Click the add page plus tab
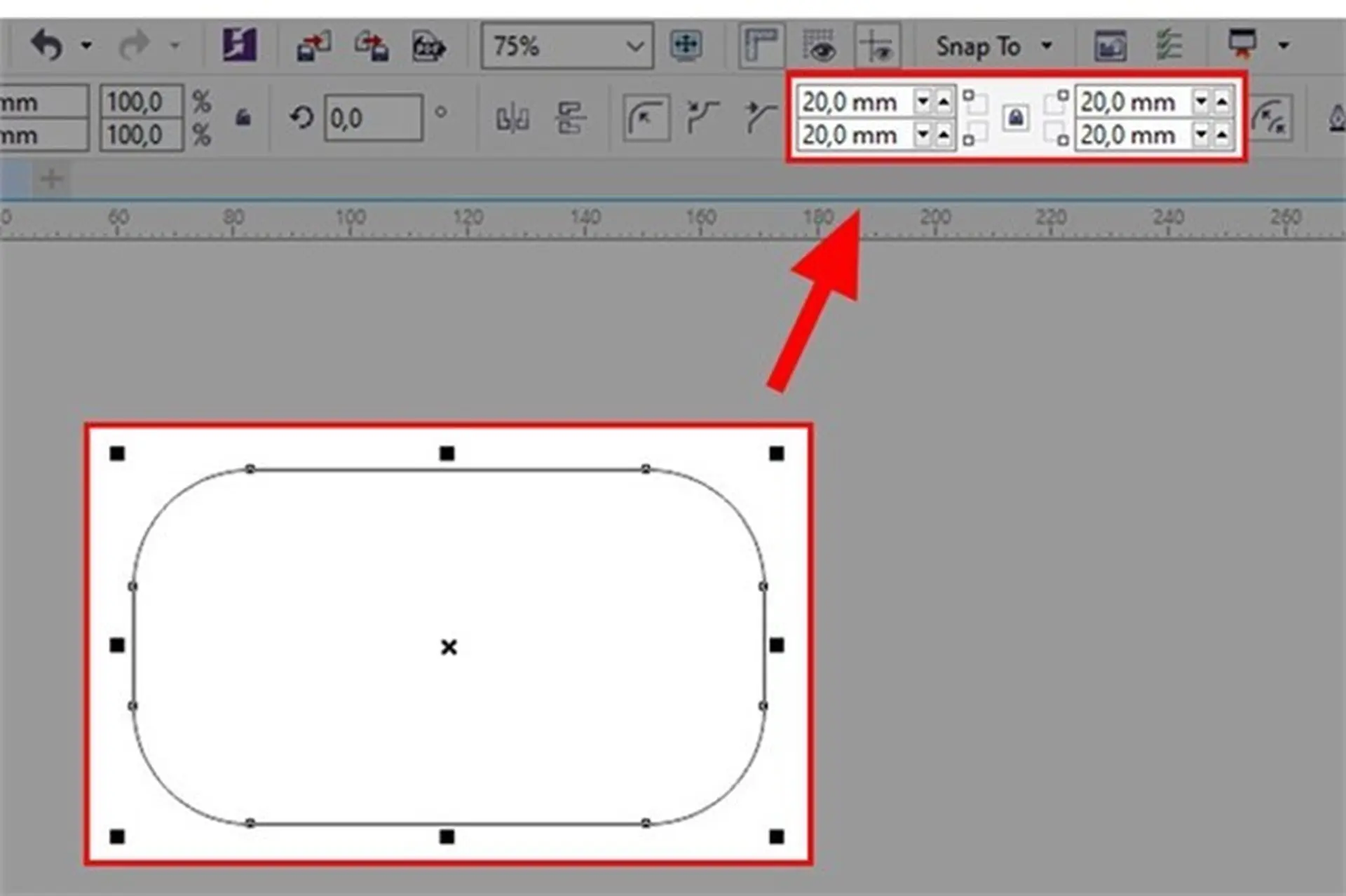The image size is (1346, 896). pyautogui.click(x=50, y=179)
